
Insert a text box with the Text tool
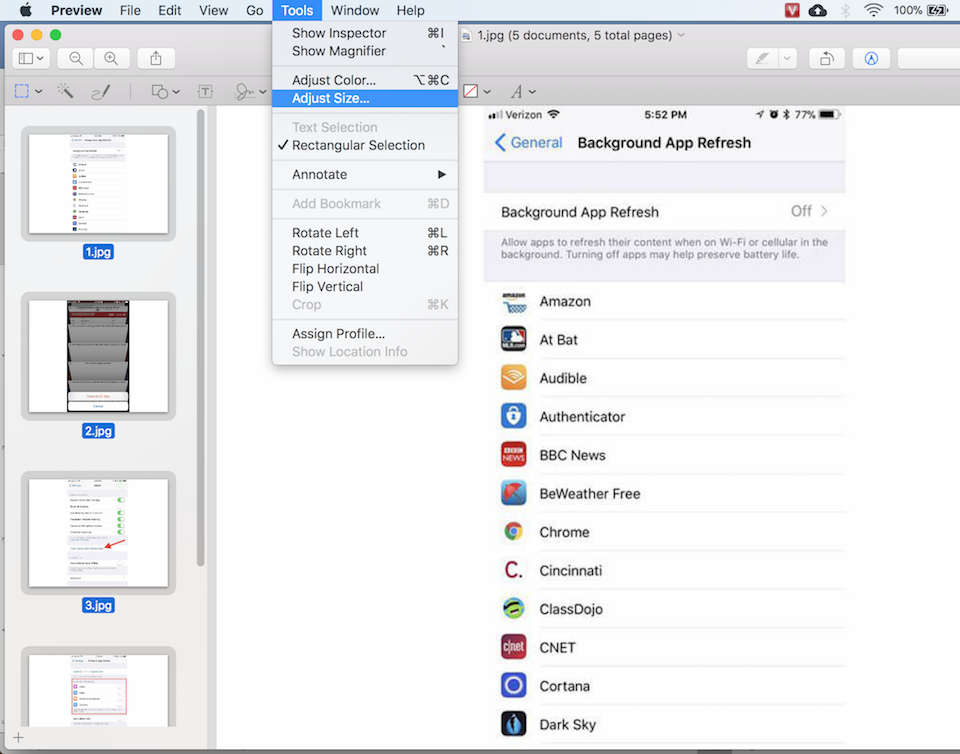pyautogui.click(x=205, y=91)
